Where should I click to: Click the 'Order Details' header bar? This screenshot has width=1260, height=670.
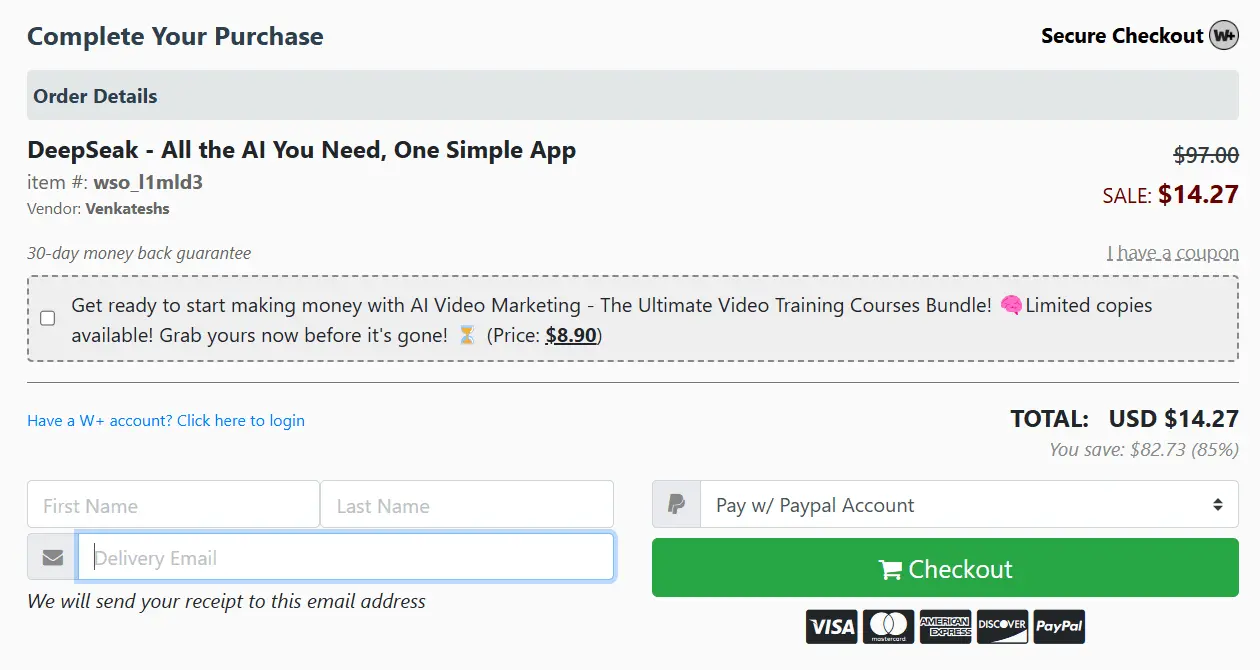click(x=633, y=96)
